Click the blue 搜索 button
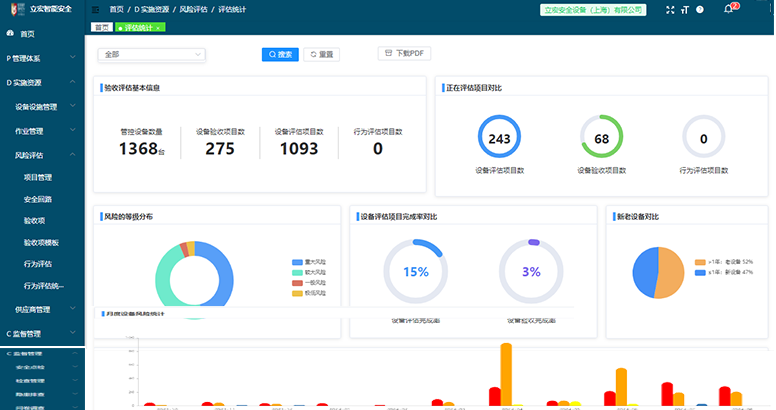Viewport: 776px width, 410px height. point(280,54)
